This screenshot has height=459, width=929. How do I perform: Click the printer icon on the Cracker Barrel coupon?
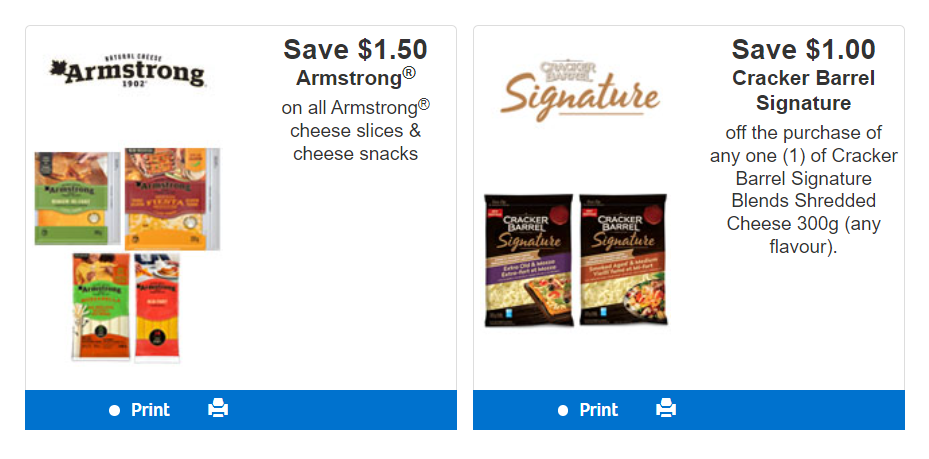[x=666, y=408]
